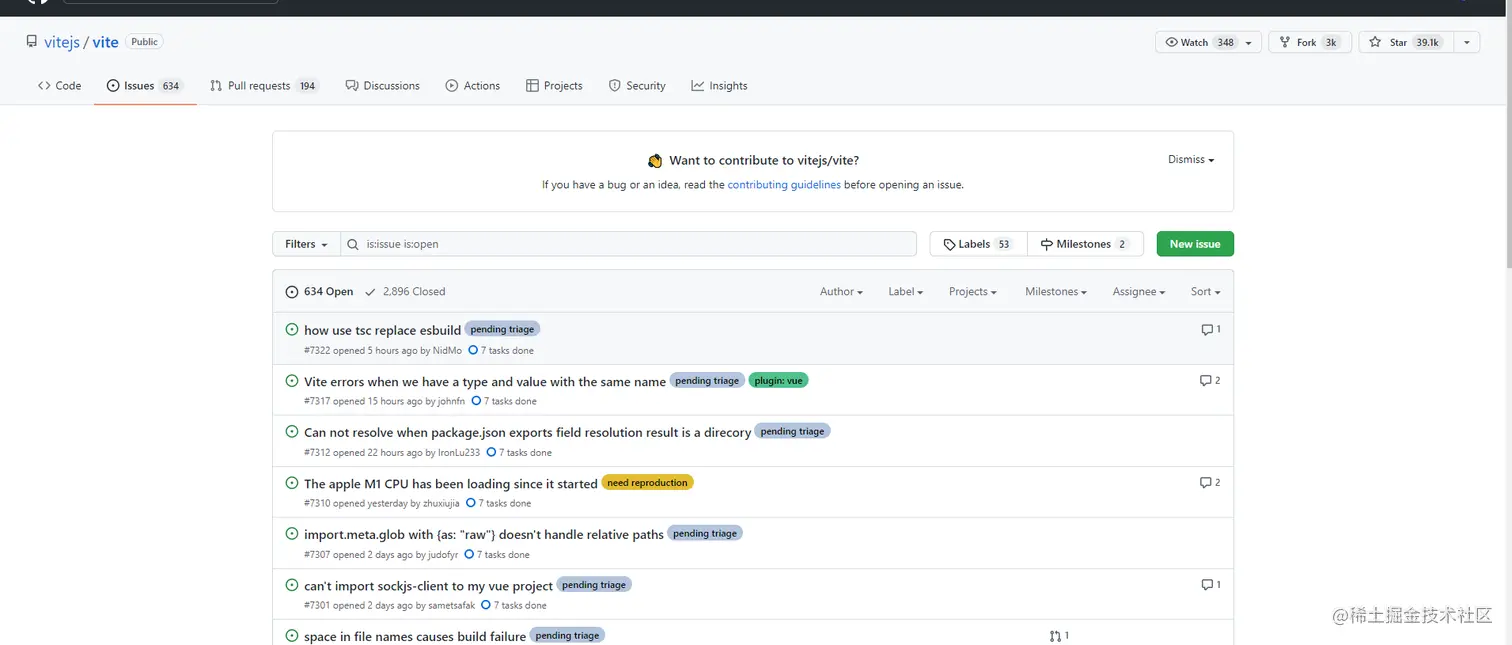Open the Assignee filter dropdown

(1139, 292)
